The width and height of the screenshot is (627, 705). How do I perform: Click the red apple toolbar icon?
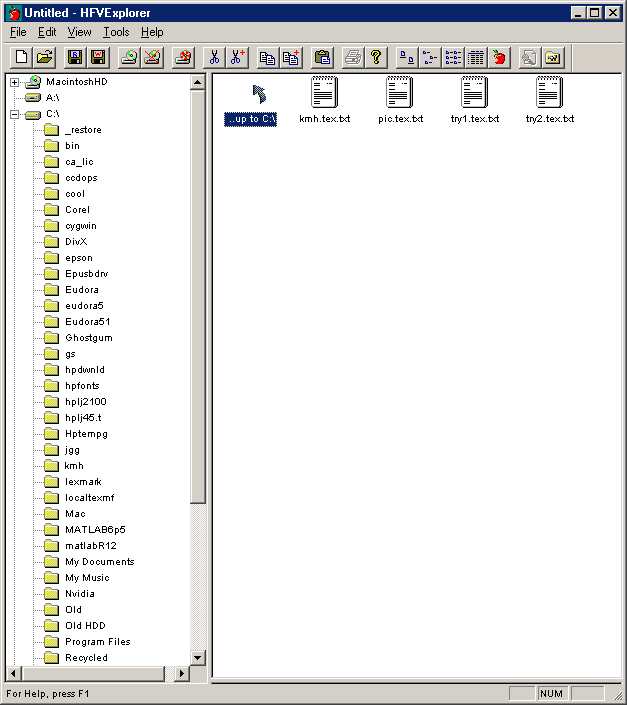pos(499,57)
